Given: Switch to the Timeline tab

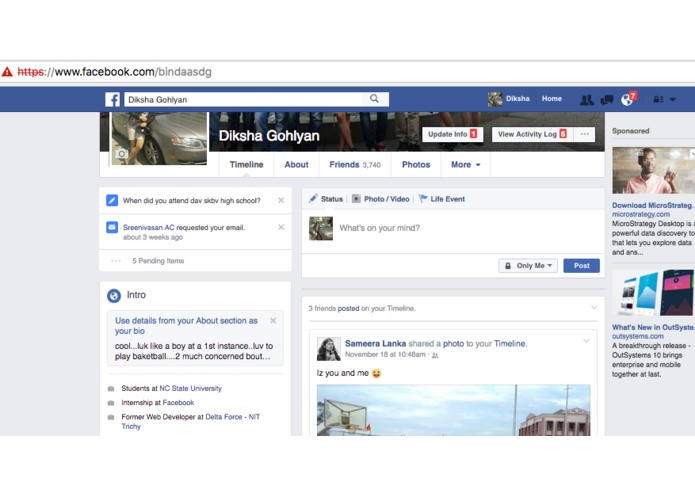Looking at the screenshot, I should [246, 164].
